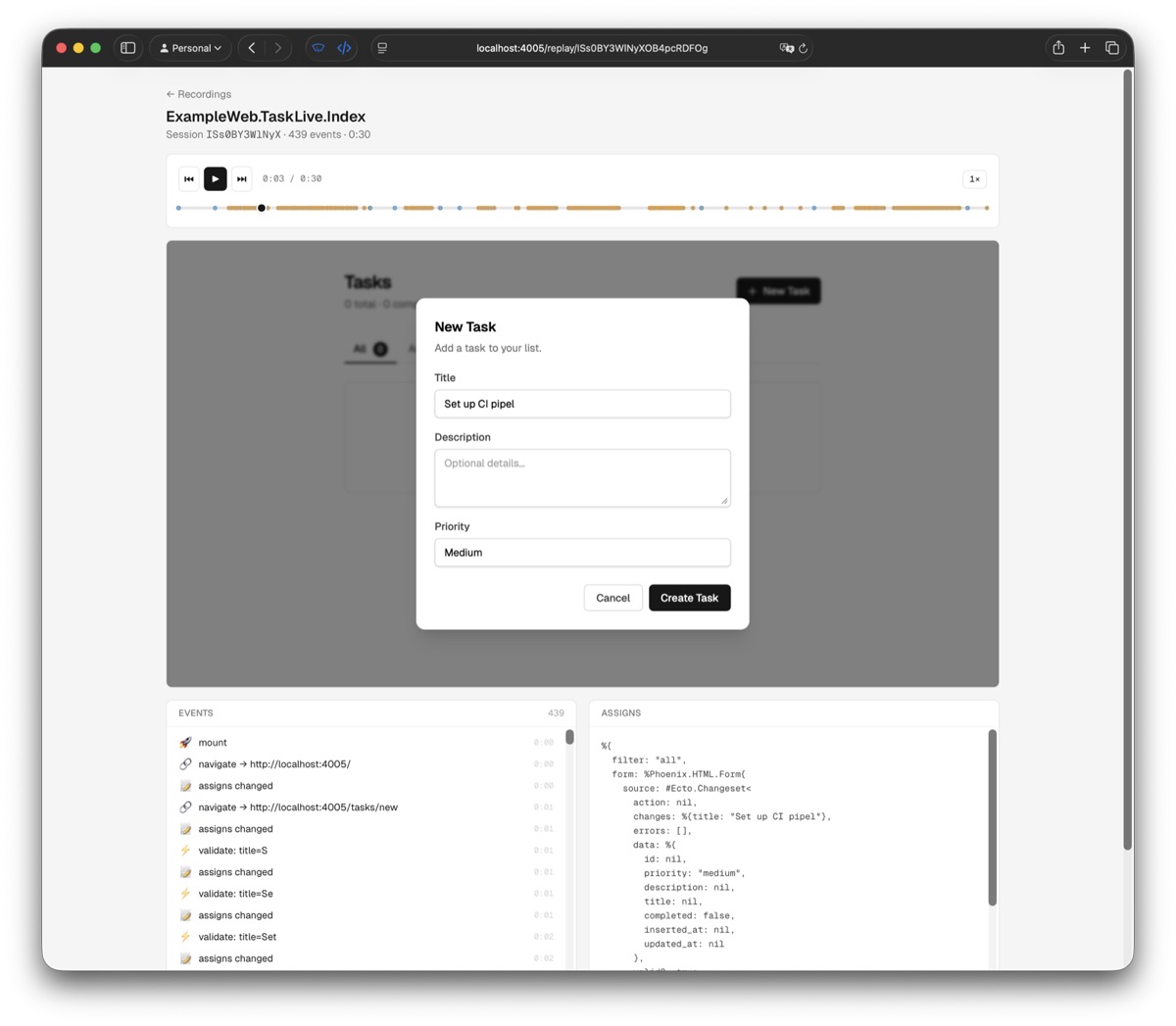The image size is (1176, 1026).
Task: Reload the page with the refresh icon
Action: tap(804, 48)
